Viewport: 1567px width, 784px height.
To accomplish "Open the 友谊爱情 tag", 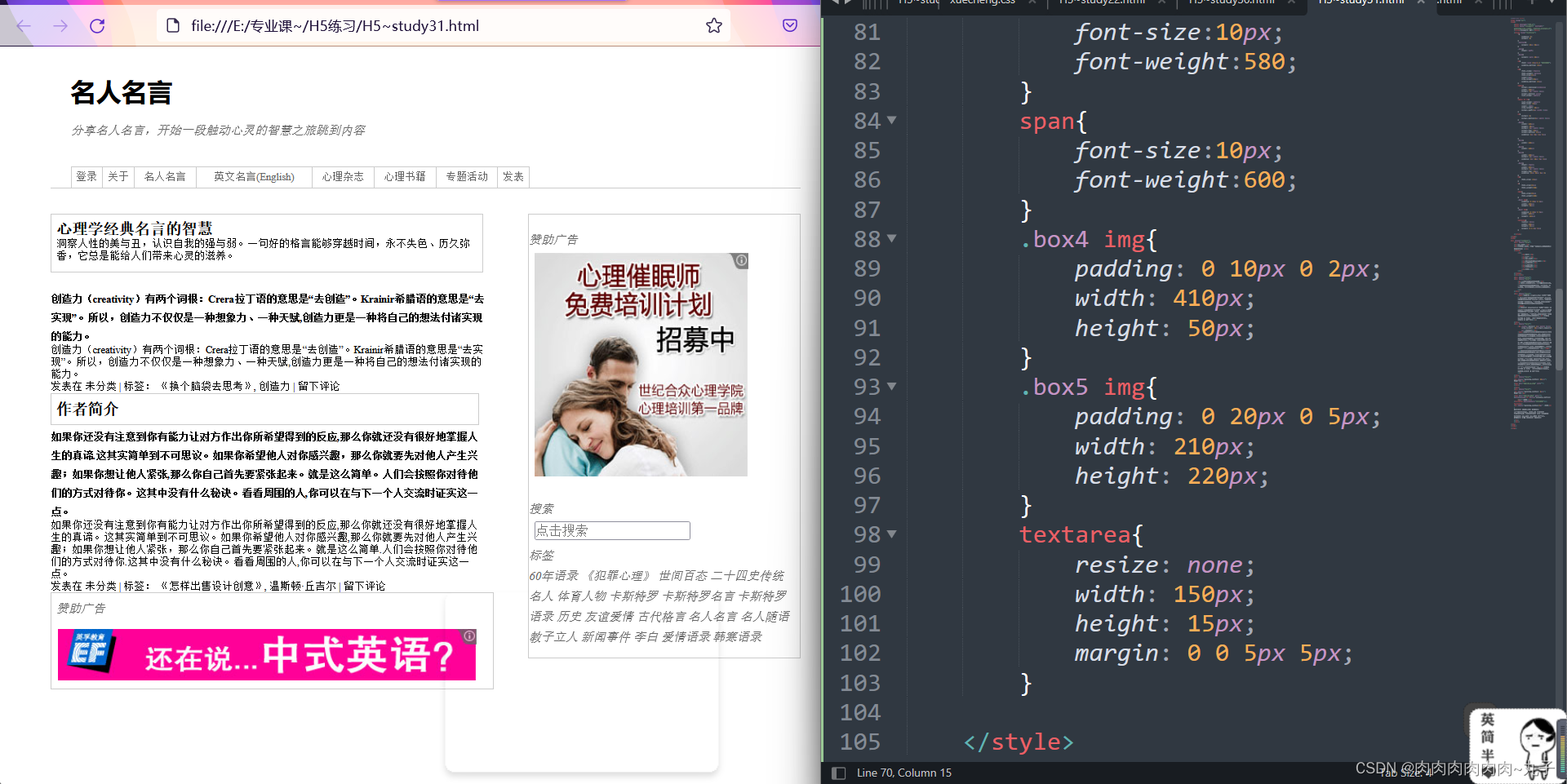I will point(610,617).
